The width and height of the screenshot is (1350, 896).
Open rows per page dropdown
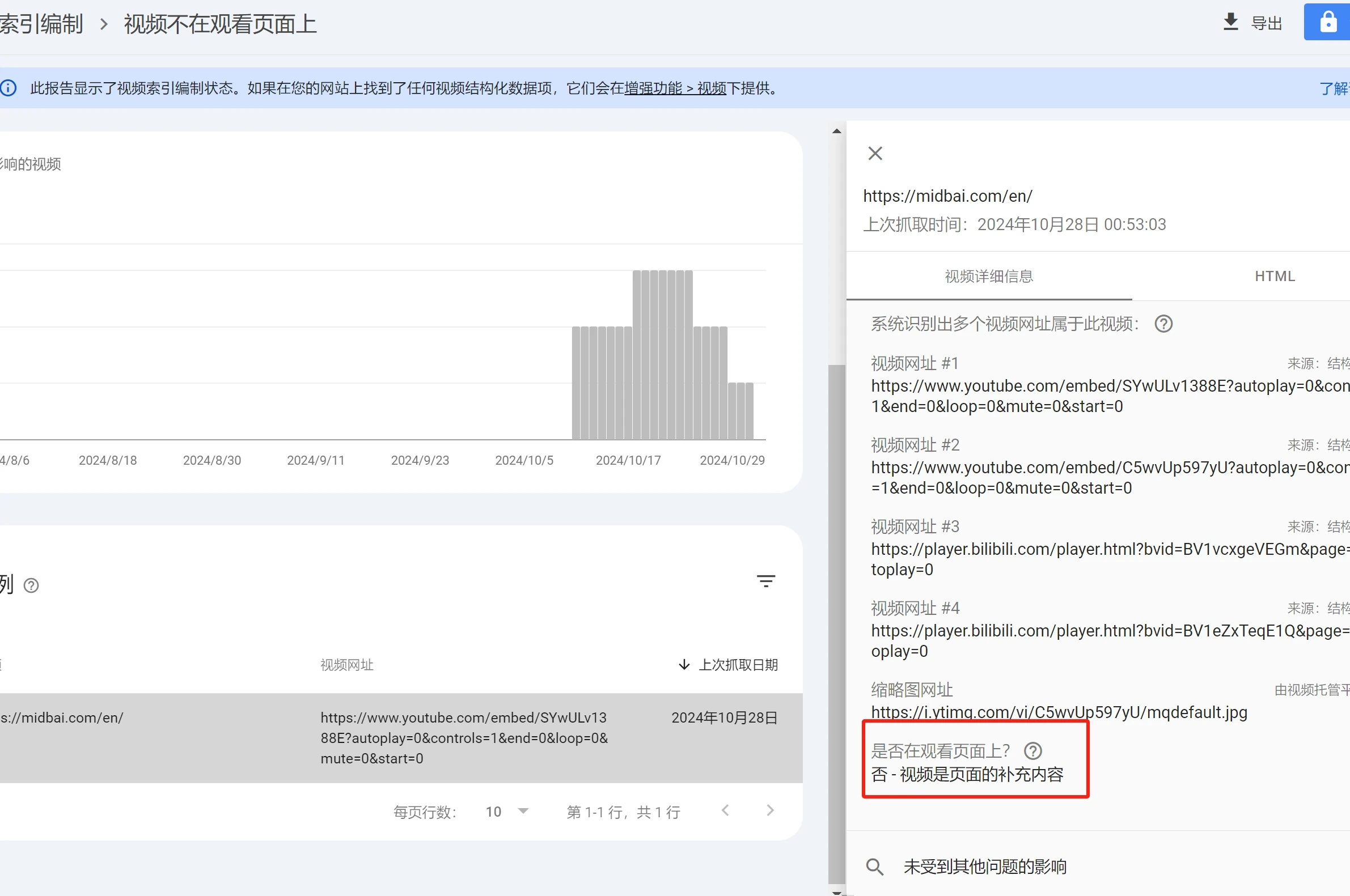coord(507,812)
